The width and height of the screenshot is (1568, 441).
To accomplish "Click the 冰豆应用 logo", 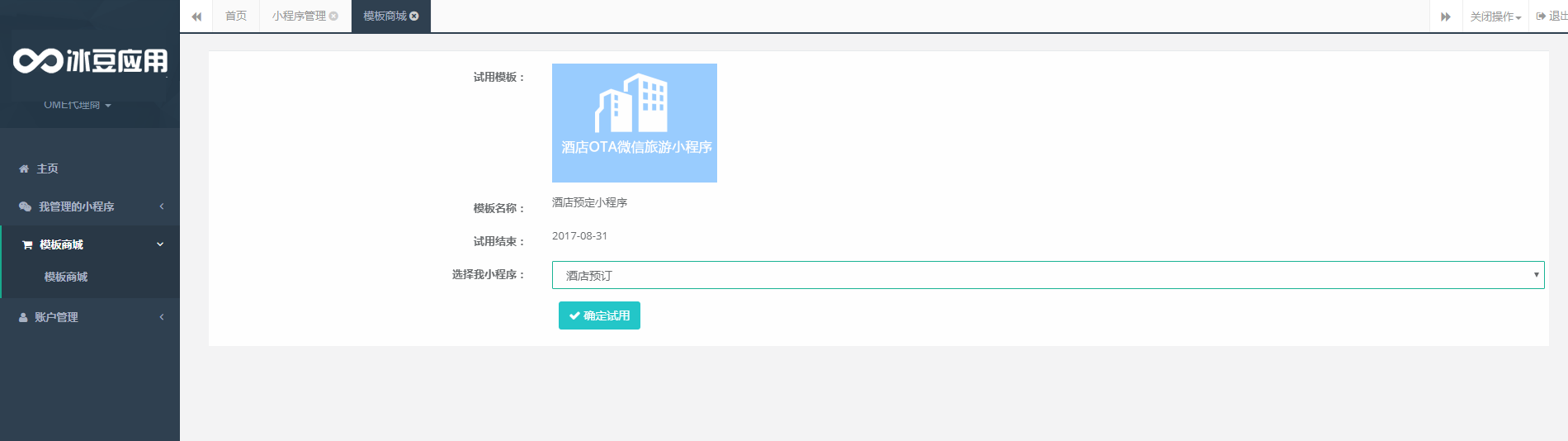I will (x=90, y=60).
